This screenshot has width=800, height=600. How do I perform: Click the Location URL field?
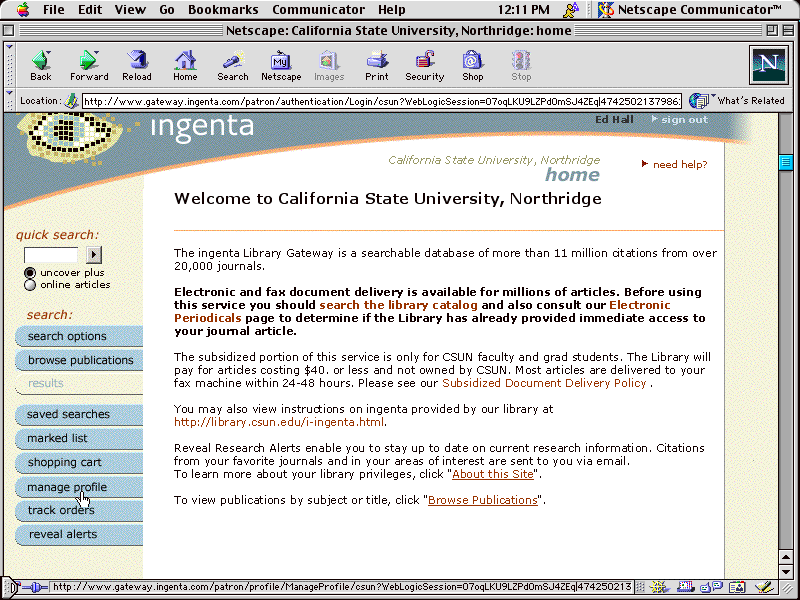(x=382, y=101)
